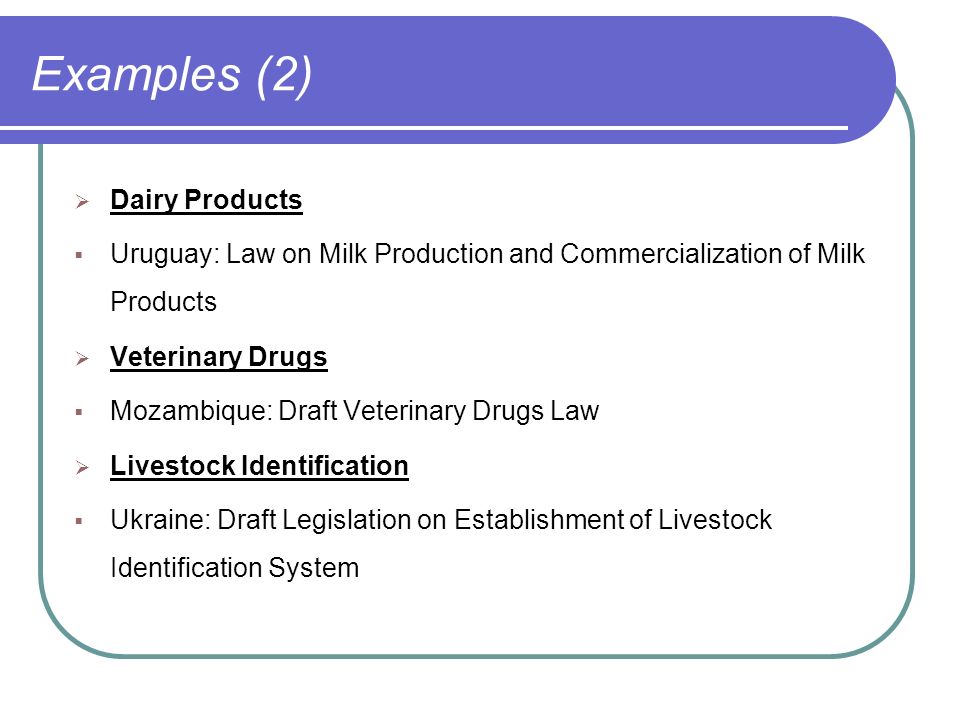Click the square bullet beside Uruguay
The image size is (960, 720).
point(79,255)
